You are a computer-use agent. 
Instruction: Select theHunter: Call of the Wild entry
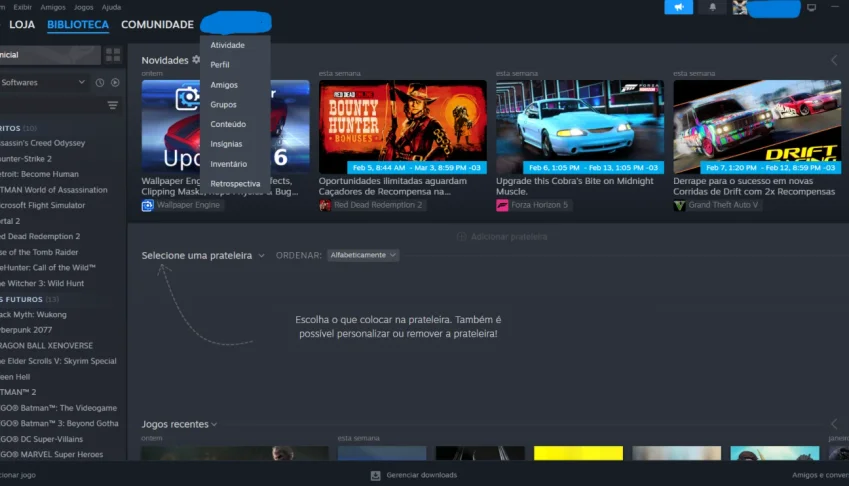(x=48, y=268)
